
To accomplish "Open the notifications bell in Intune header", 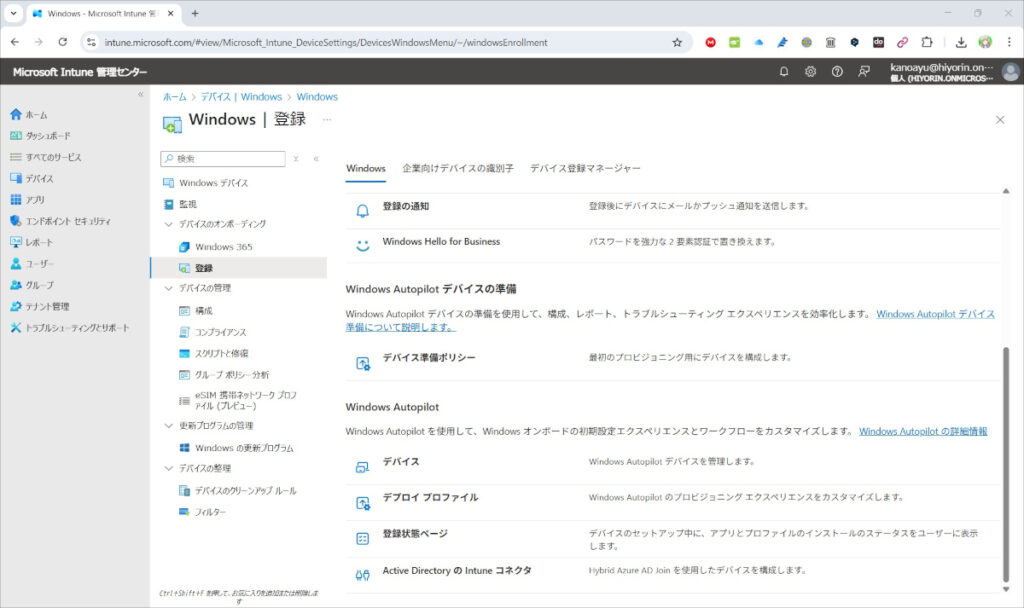I will click(784, 72).
